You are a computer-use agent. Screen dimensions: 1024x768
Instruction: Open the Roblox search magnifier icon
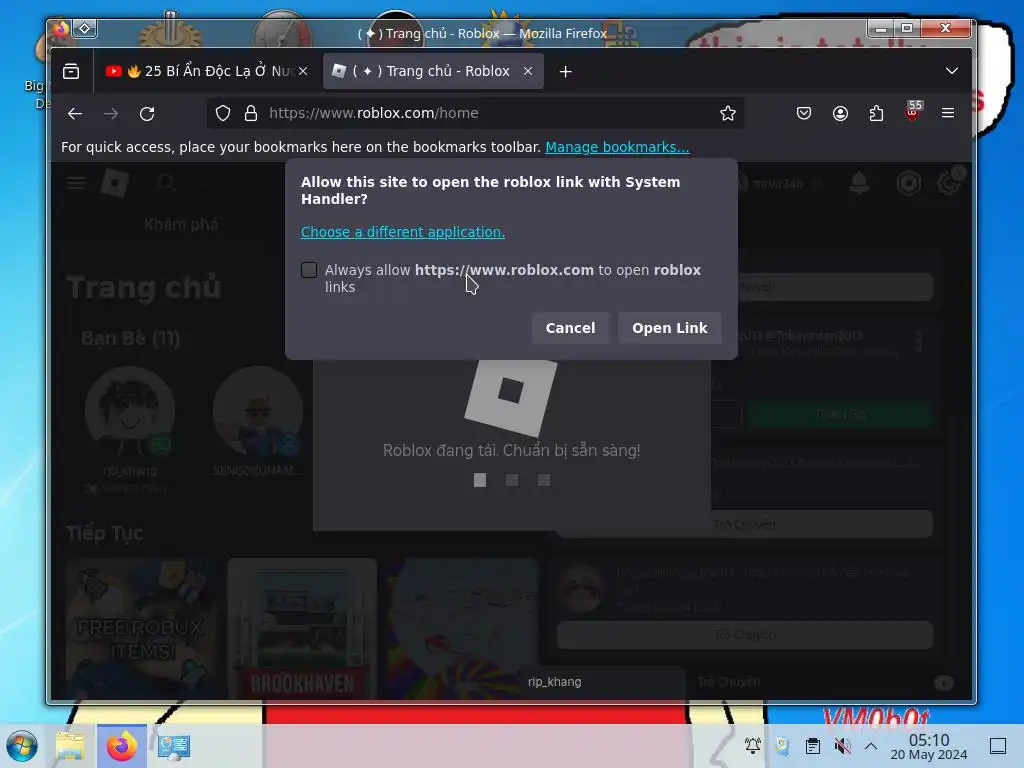click(x=167, y=184)
